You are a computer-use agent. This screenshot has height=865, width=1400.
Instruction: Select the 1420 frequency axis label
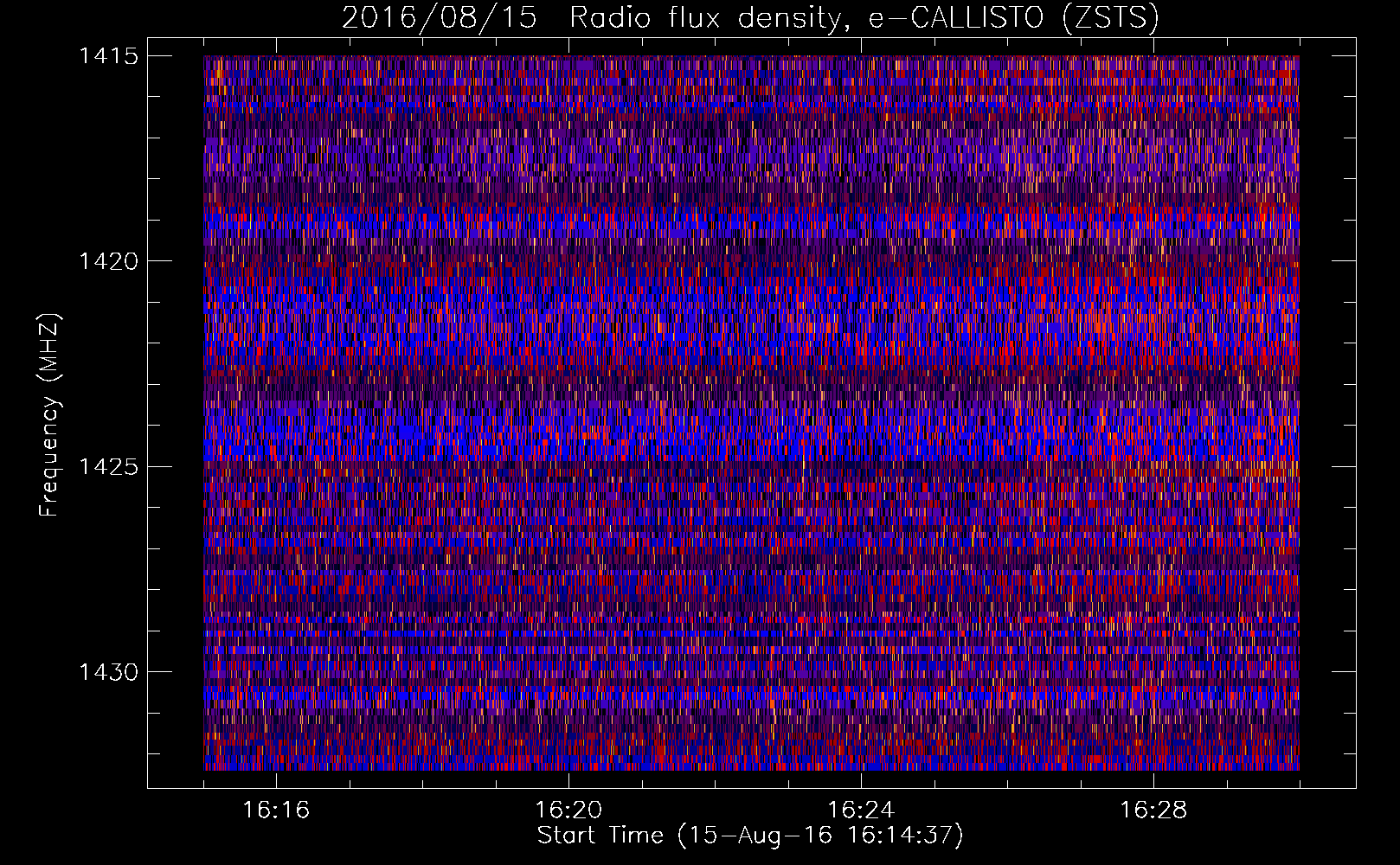click(x=108, y=261)
